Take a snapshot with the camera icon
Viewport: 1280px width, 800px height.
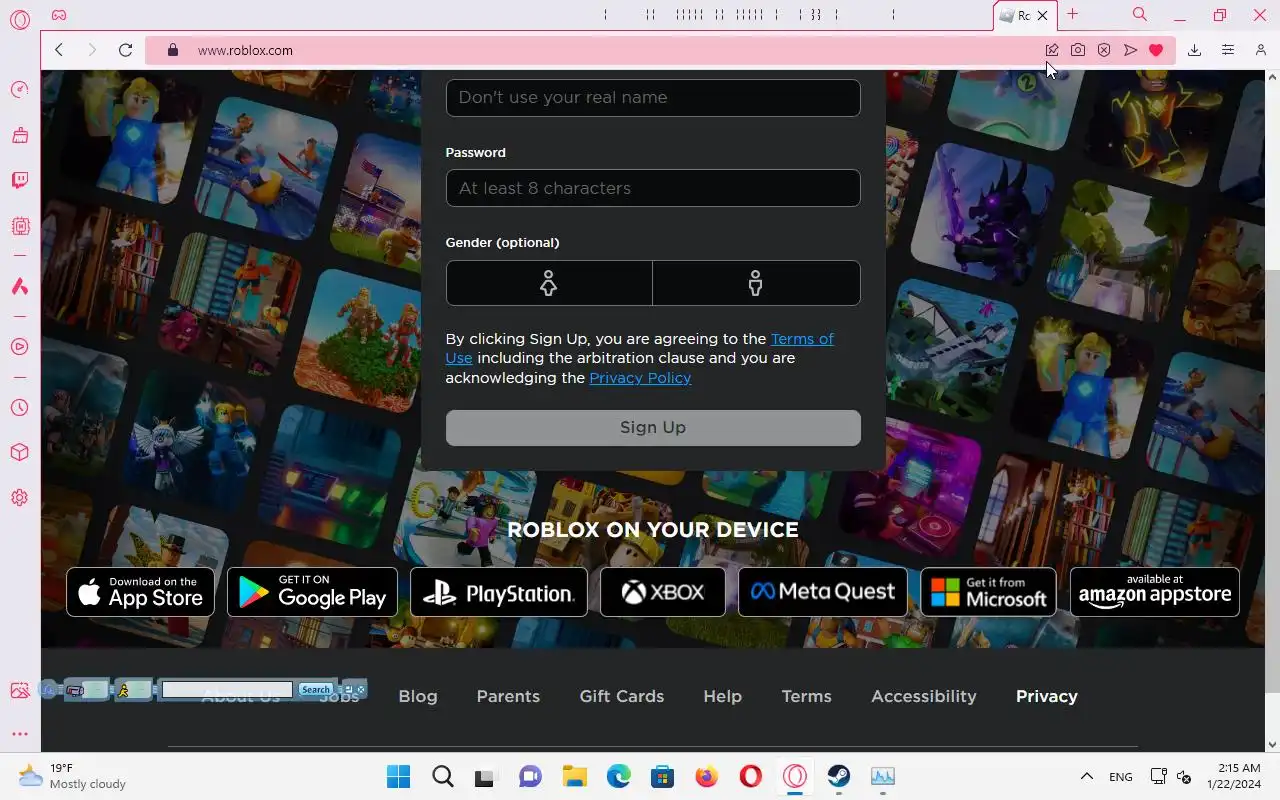tap(1078, 50)
